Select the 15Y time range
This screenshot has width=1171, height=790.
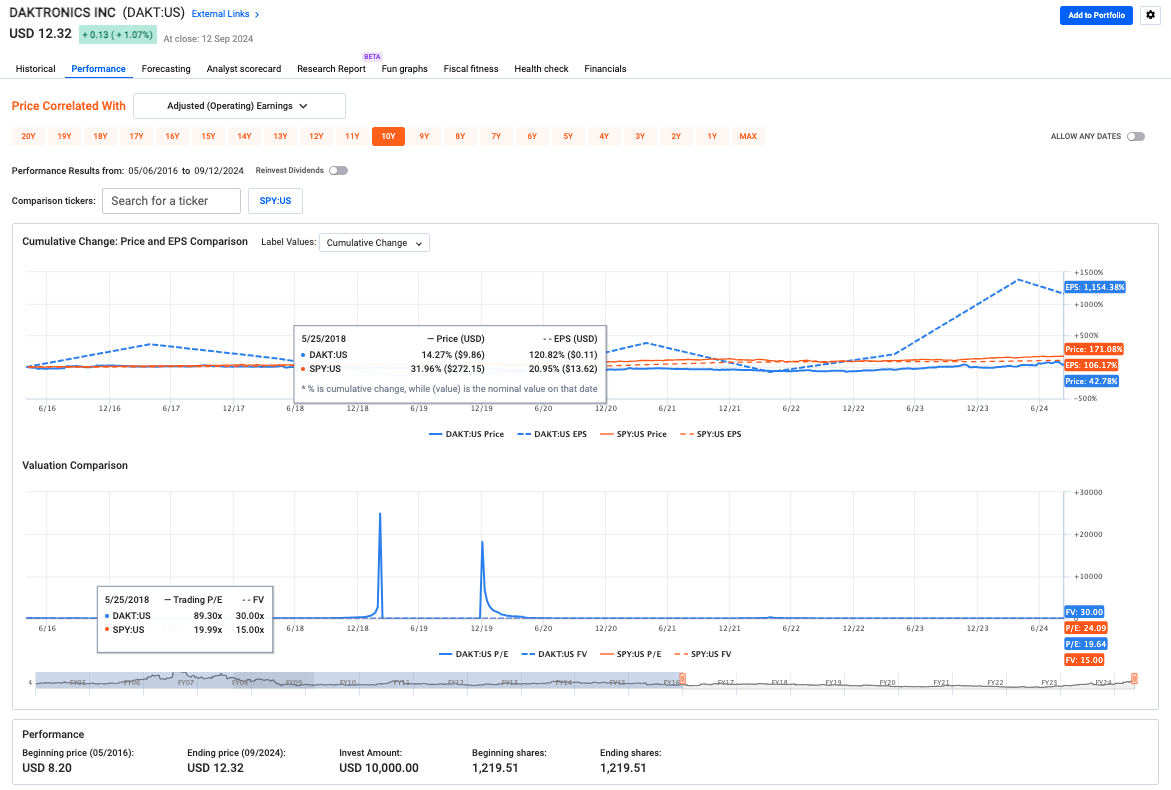point(208,137)
